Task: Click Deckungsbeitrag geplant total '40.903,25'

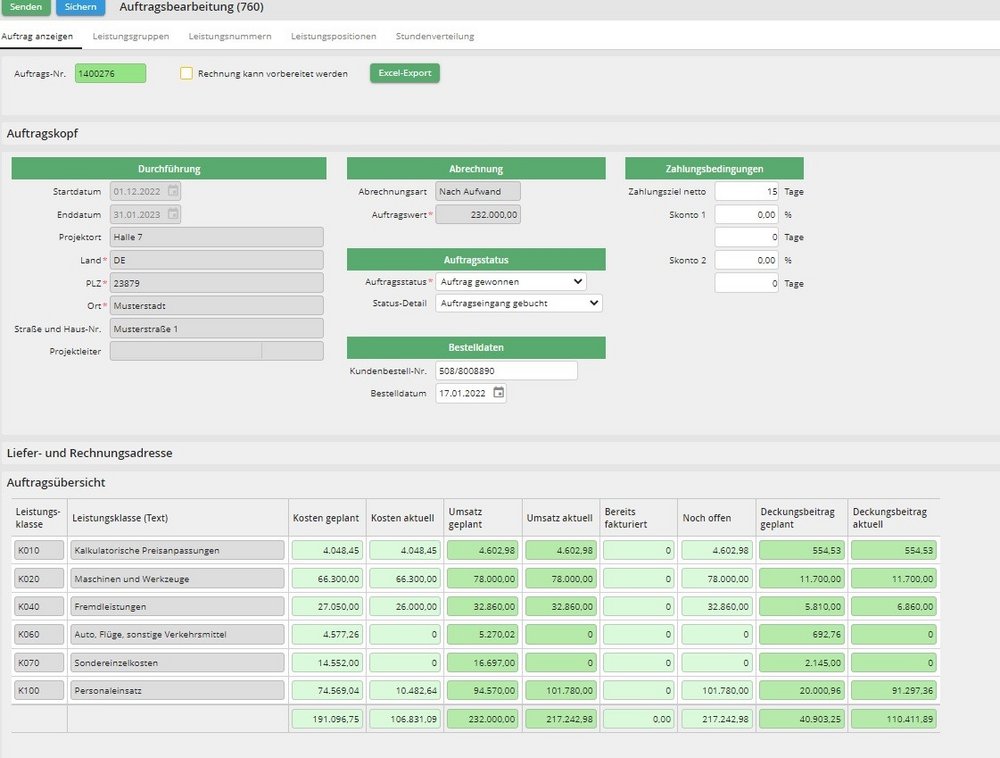Action: [802, 719]
